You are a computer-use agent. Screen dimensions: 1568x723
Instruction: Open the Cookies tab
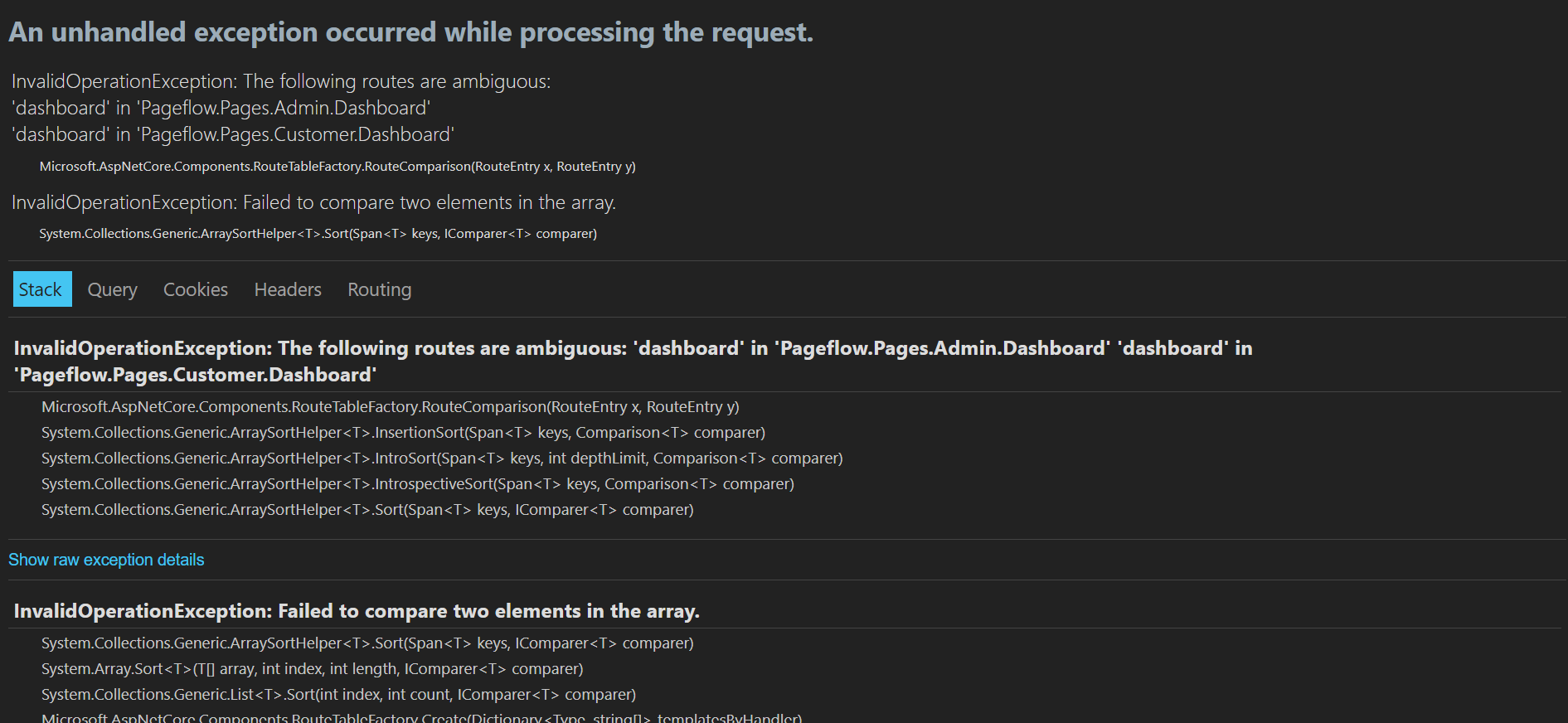click(x=195, y=289)
